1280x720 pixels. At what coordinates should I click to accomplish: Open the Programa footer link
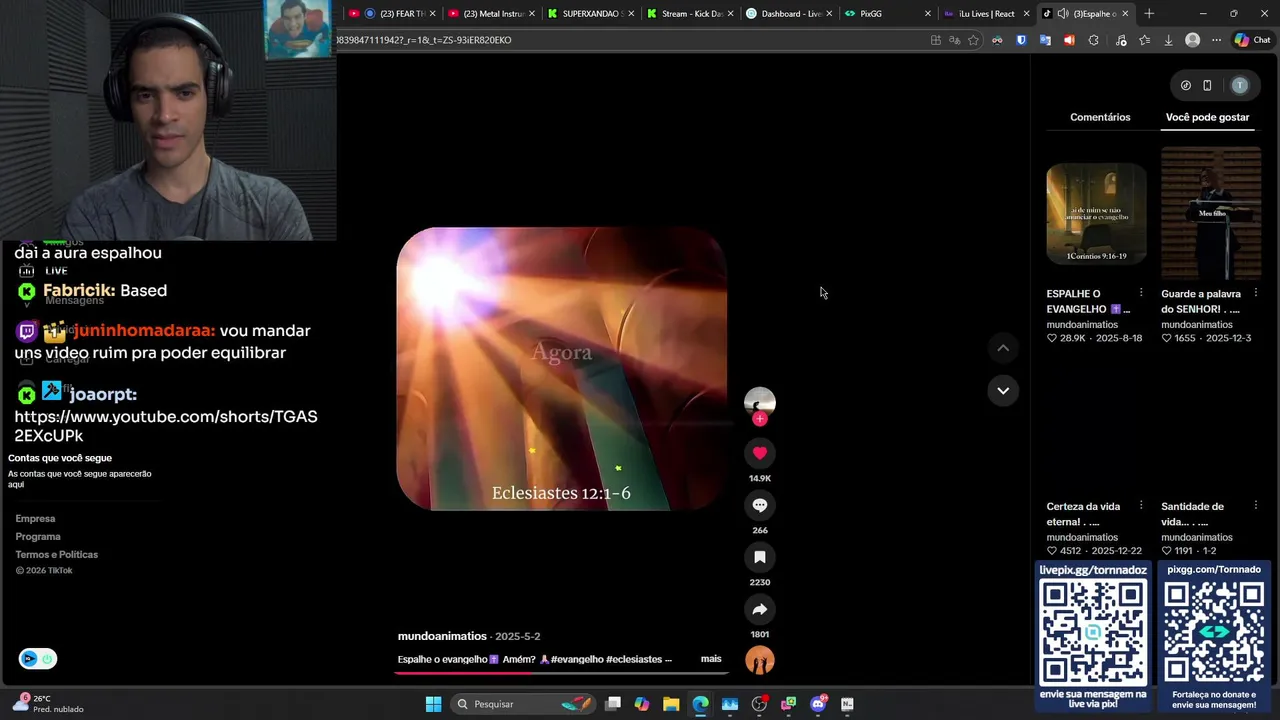click(38, 536)
